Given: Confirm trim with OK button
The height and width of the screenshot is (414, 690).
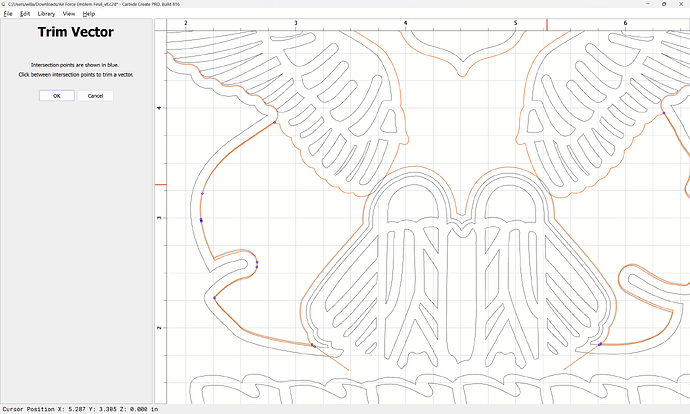Looking at the screenshot, I should coord(57,95).
